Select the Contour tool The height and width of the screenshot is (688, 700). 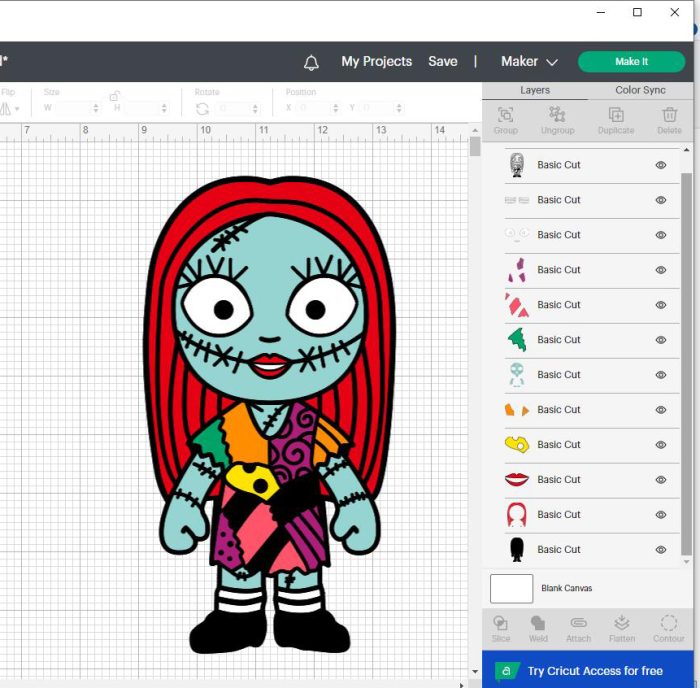pyautogui.click(x=668, y=623)
